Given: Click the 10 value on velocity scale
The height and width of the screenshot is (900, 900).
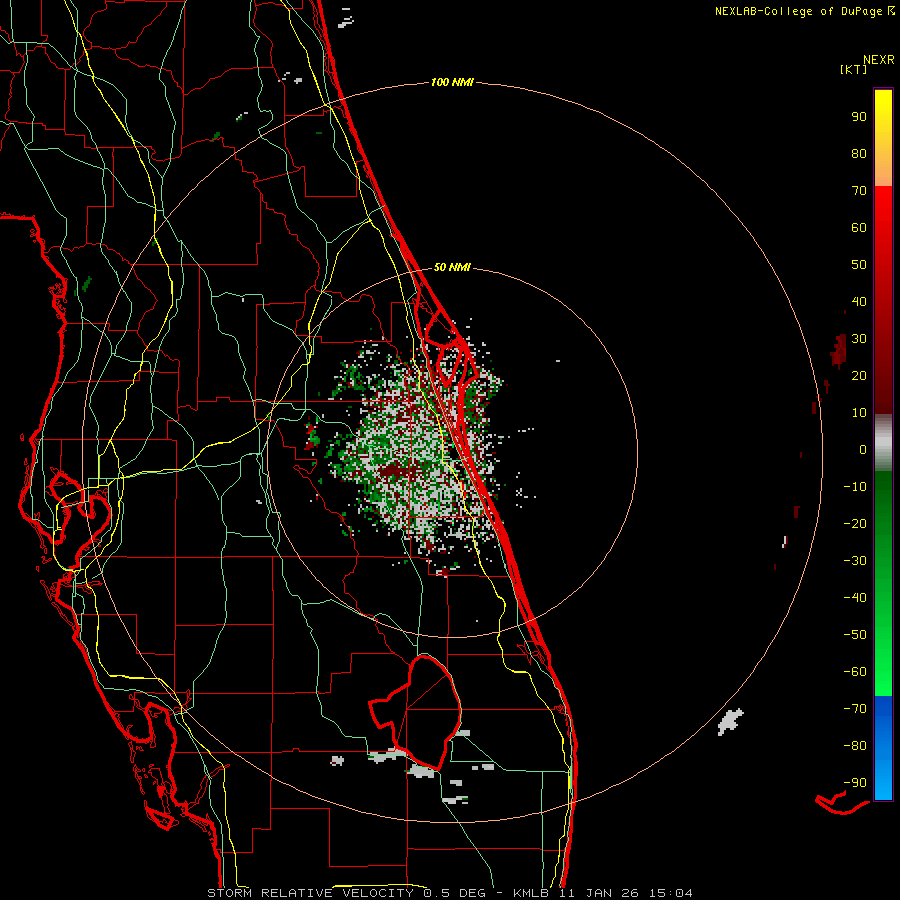Looking at the screenshot, I should [x=859, y=413].
